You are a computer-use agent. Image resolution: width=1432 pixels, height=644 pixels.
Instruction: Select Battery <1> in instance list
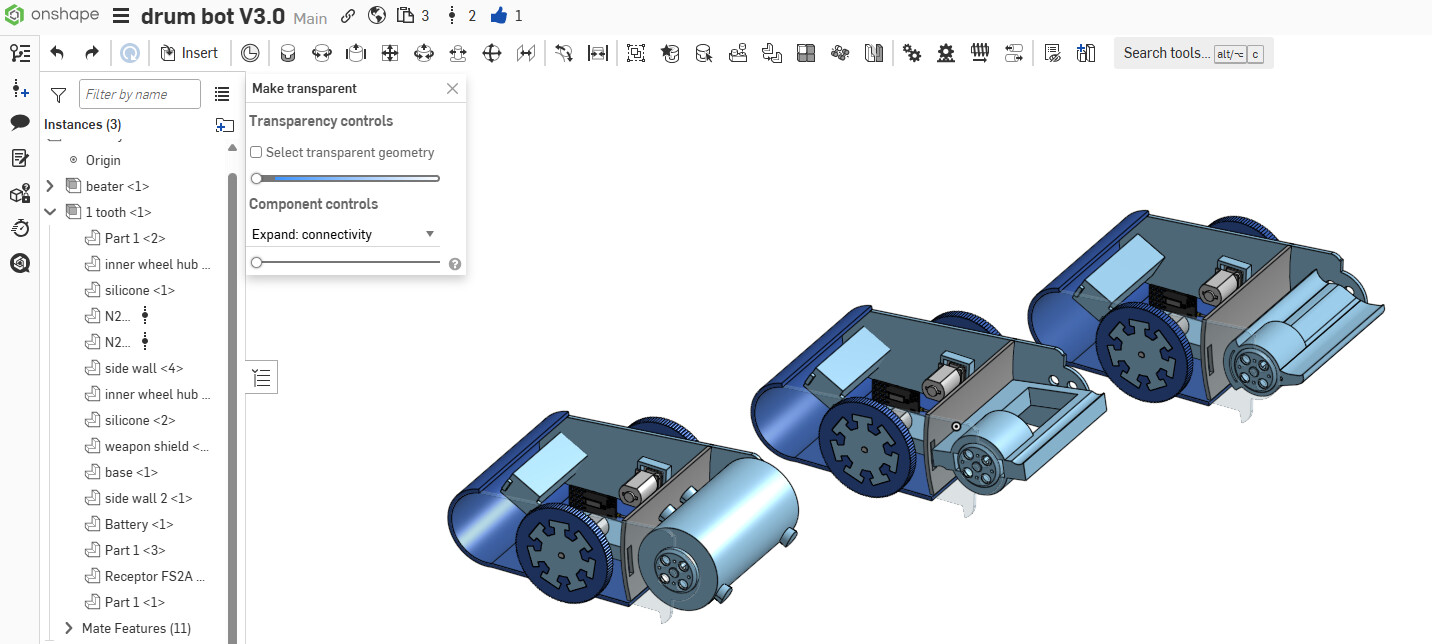pos(138,524)
